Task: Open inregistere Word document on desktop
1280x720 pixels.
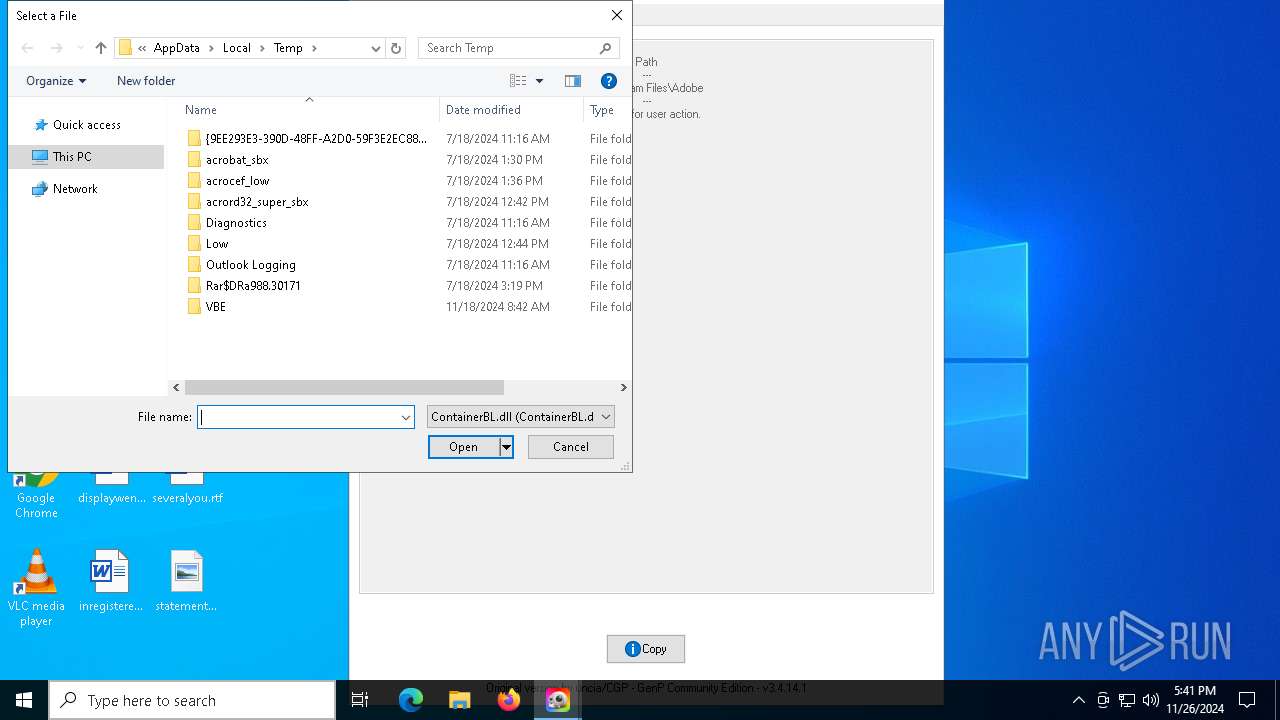Action: 110,582
